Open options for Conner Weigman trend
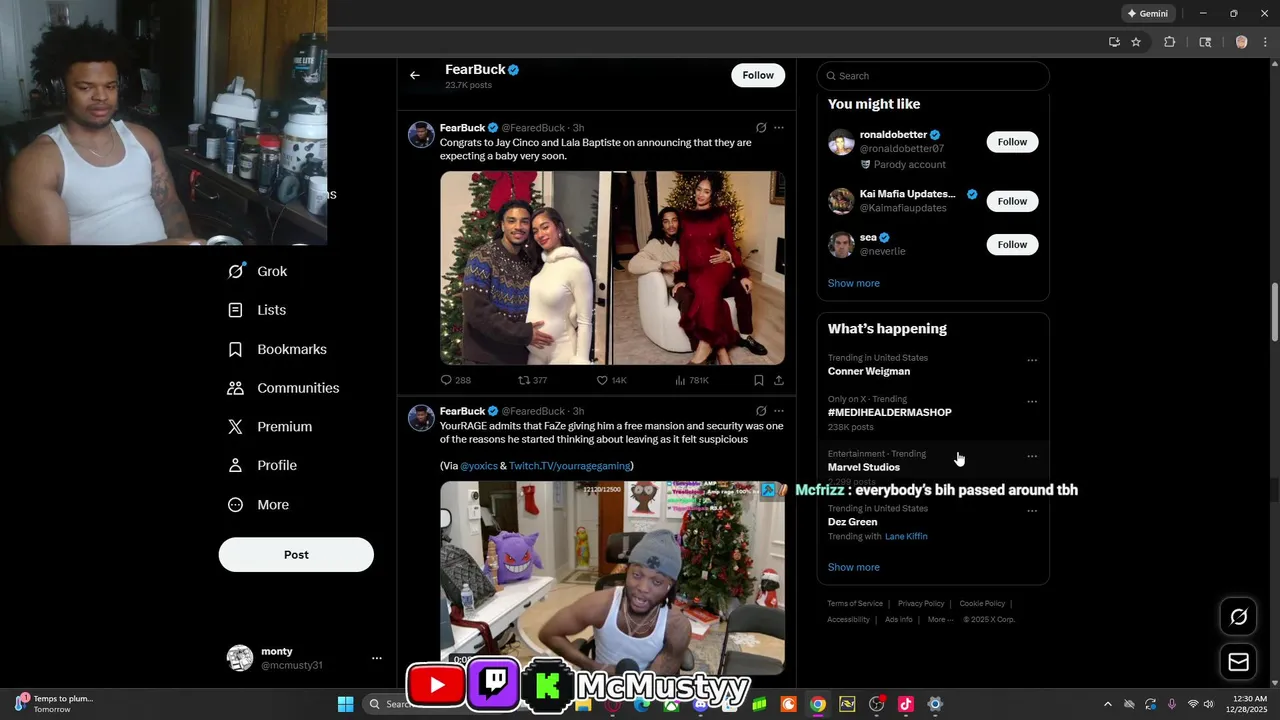Image resolution: width=1280 pixels, height=720 pixels. point(1032,360)
